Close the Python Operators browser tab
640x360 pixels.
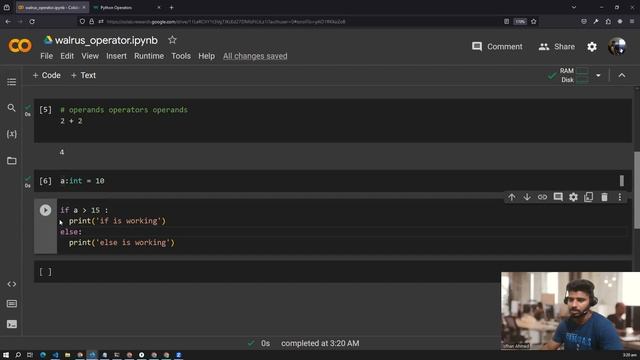tap(159, 7)
